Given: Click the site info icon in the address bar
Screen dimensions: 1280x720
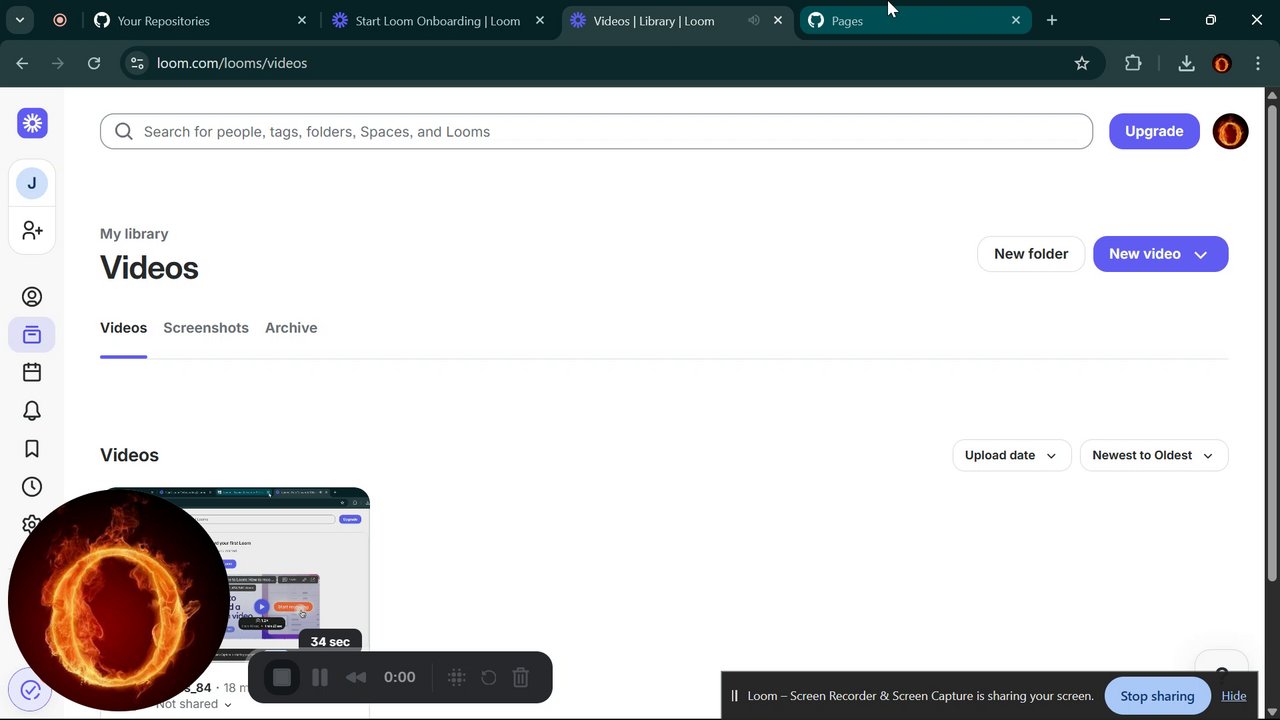Looking at the screenshot, I should click(x=138, y=63).
